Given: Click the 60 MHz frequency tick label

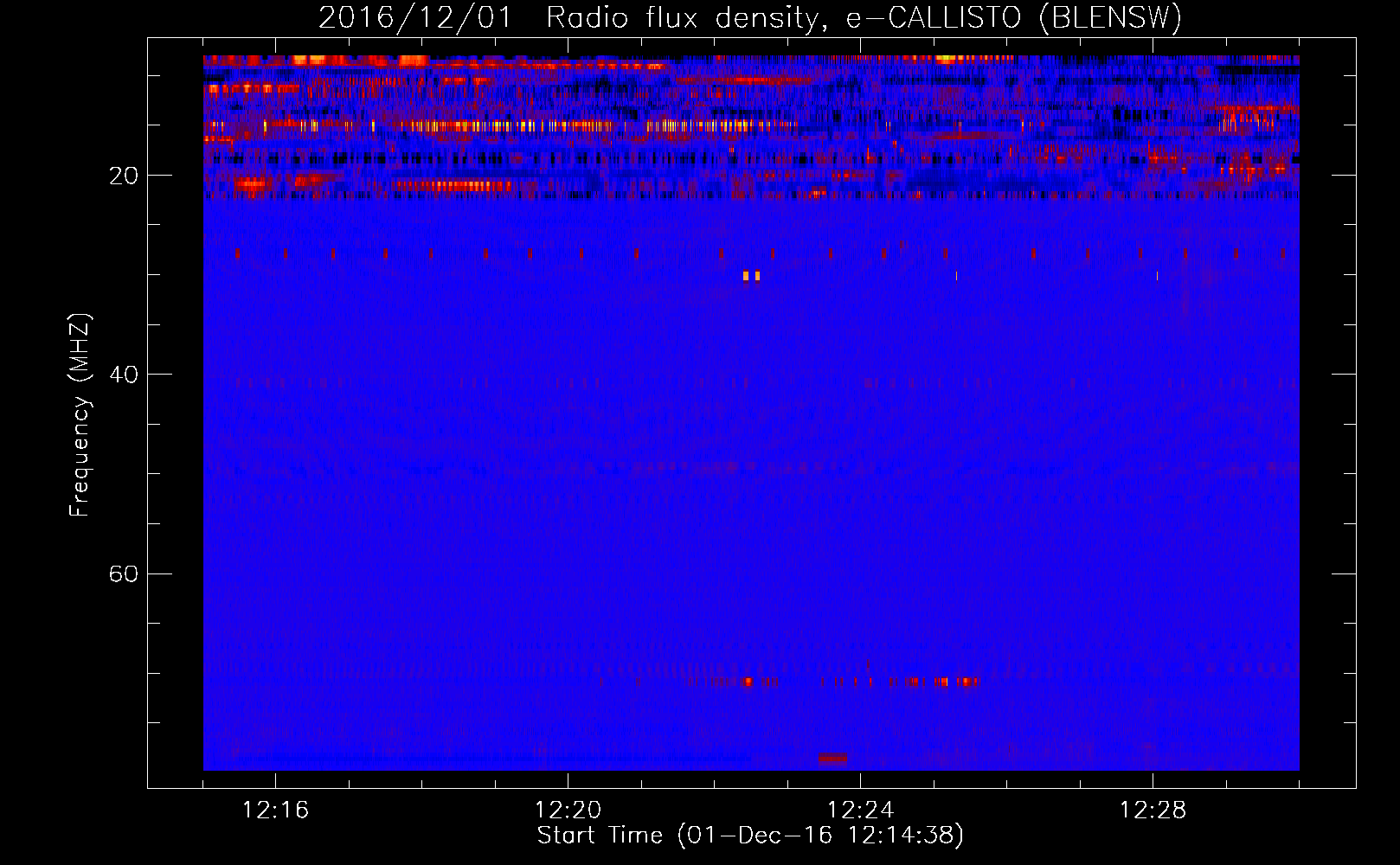Looking at the screenshot, I should (x=124, y=573).
